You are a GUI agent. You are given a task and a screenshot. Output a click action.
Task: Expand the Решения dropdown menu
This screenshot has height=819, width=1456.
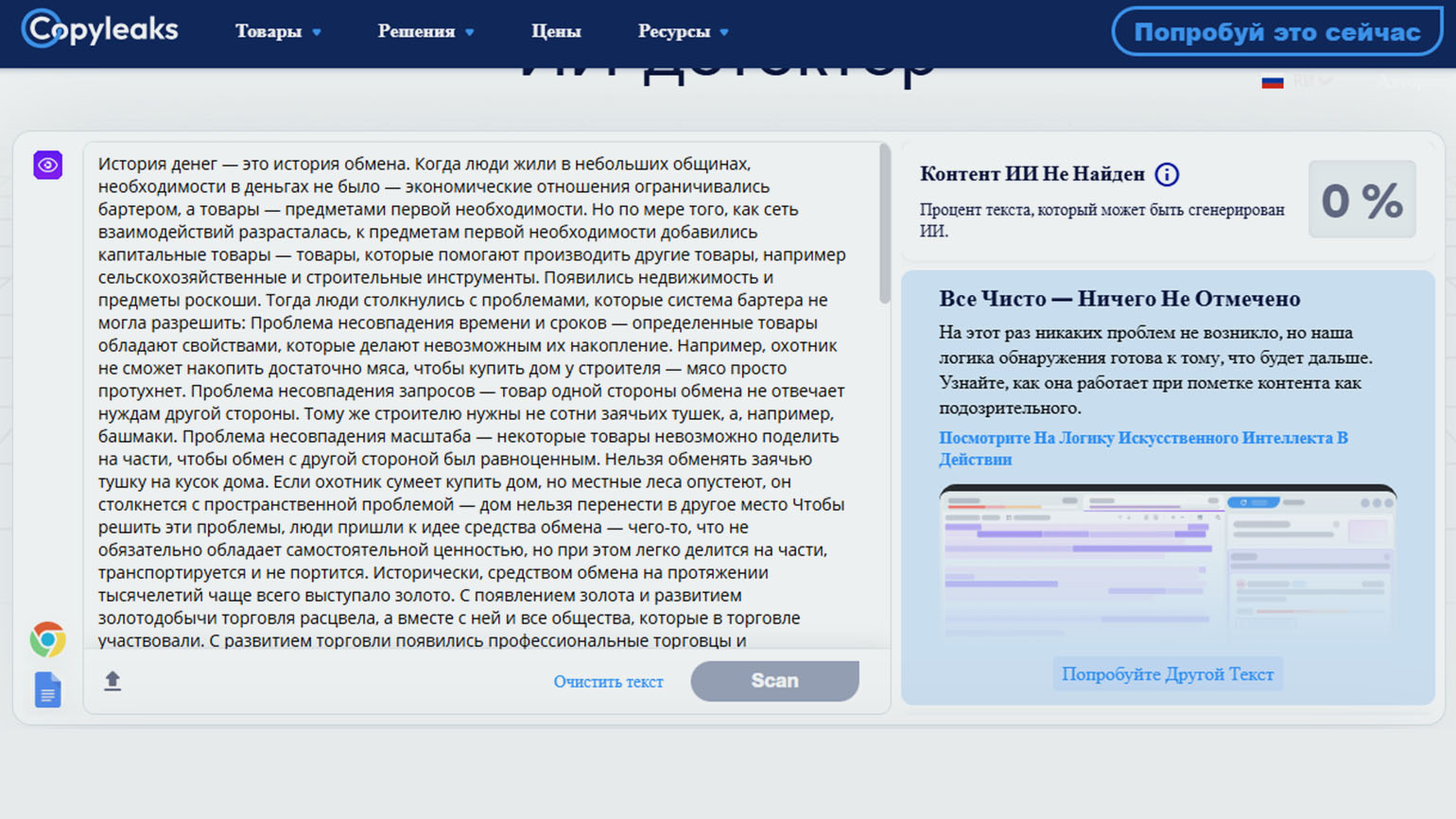click(x=425, y=32)
